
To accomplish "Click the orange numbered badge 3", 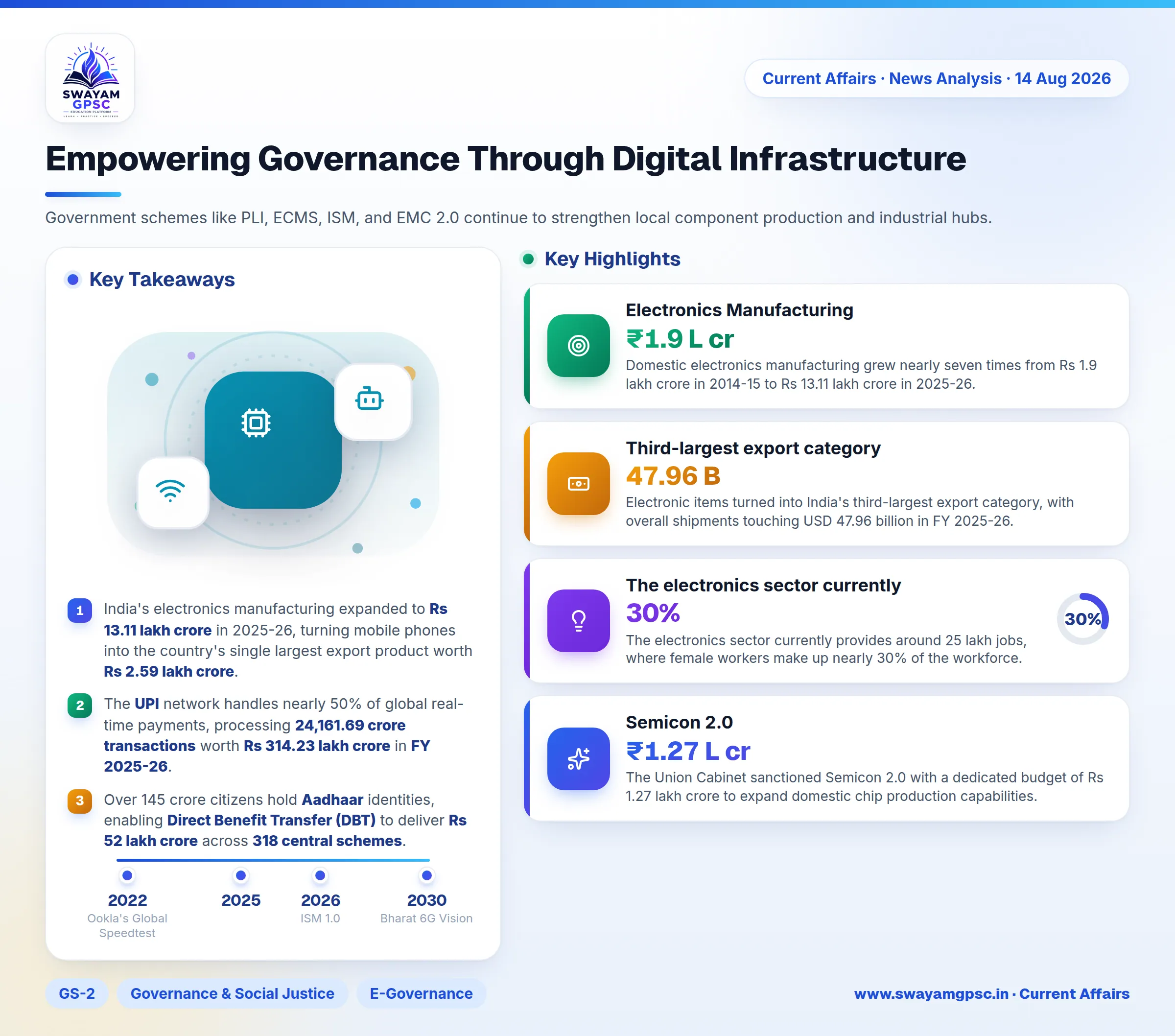I will coord(80,801).
